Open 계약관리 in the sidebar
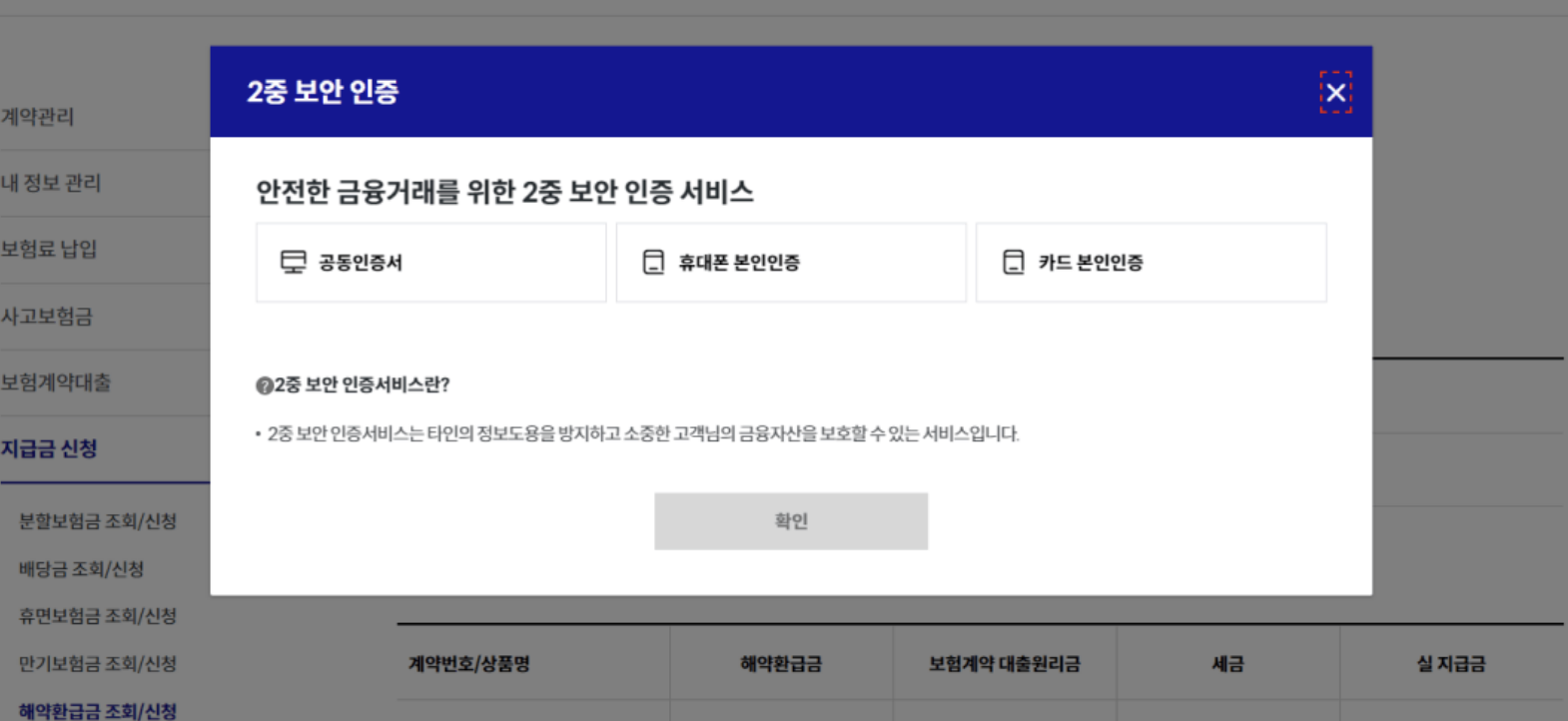The image size is (1568, 721). pyautogui.click(x=38, y=117)
